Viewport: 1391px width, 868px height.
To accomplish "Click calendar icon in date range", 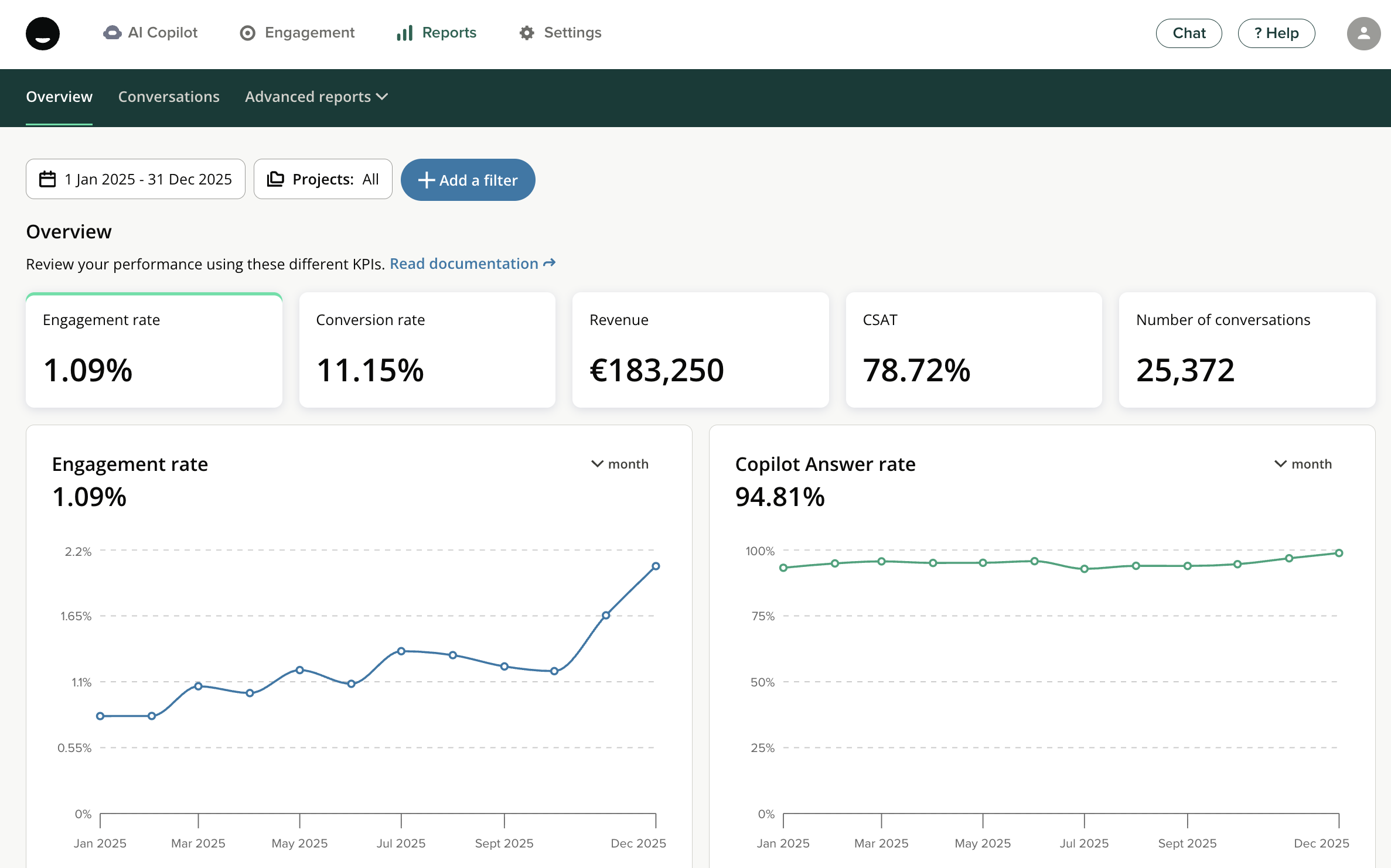I will [47, 179].
